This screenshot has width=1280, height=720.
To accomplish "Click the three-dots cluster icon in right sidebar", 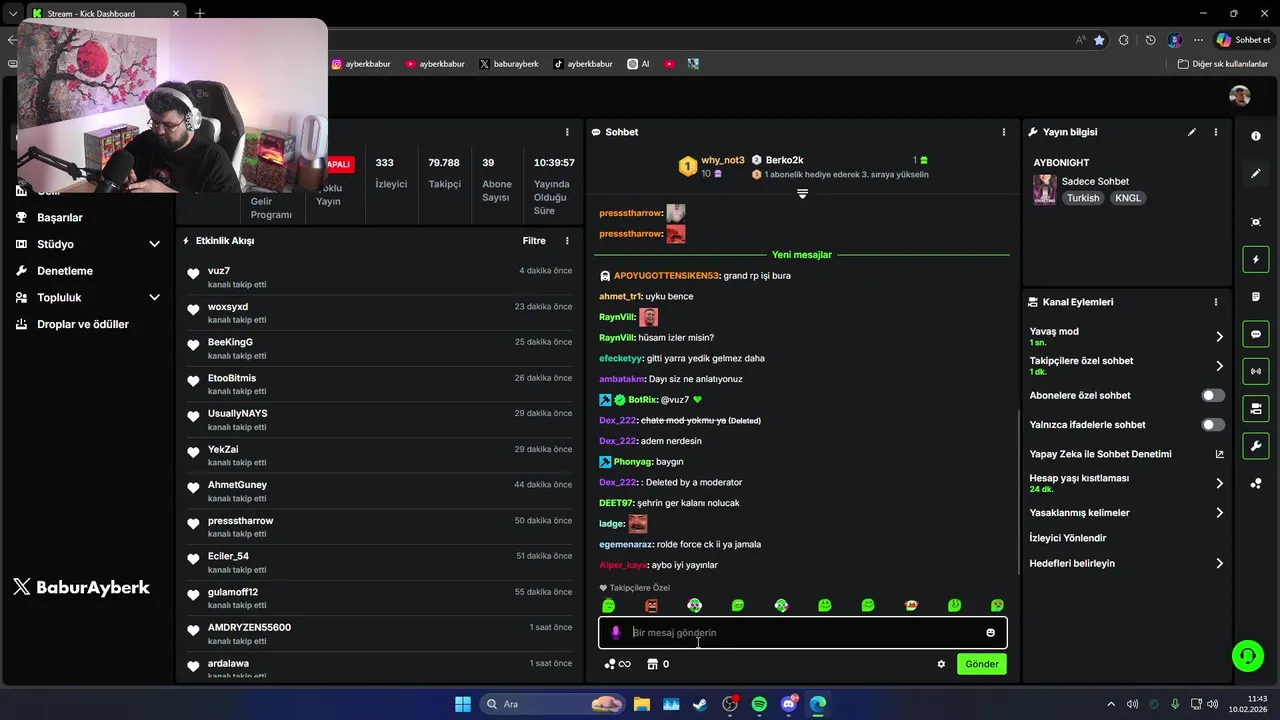I will point(1256,483).
